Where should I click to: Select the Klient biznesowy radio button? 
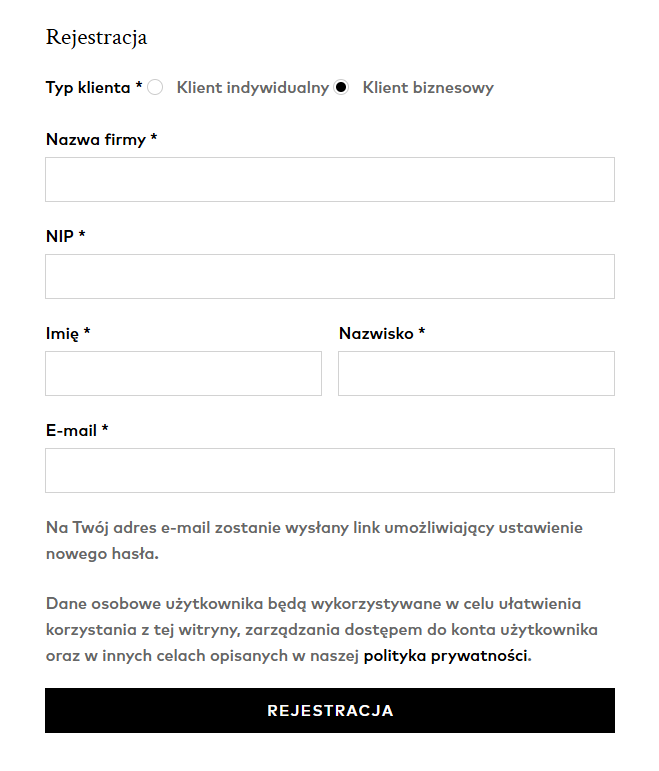[x=341, y=87]
